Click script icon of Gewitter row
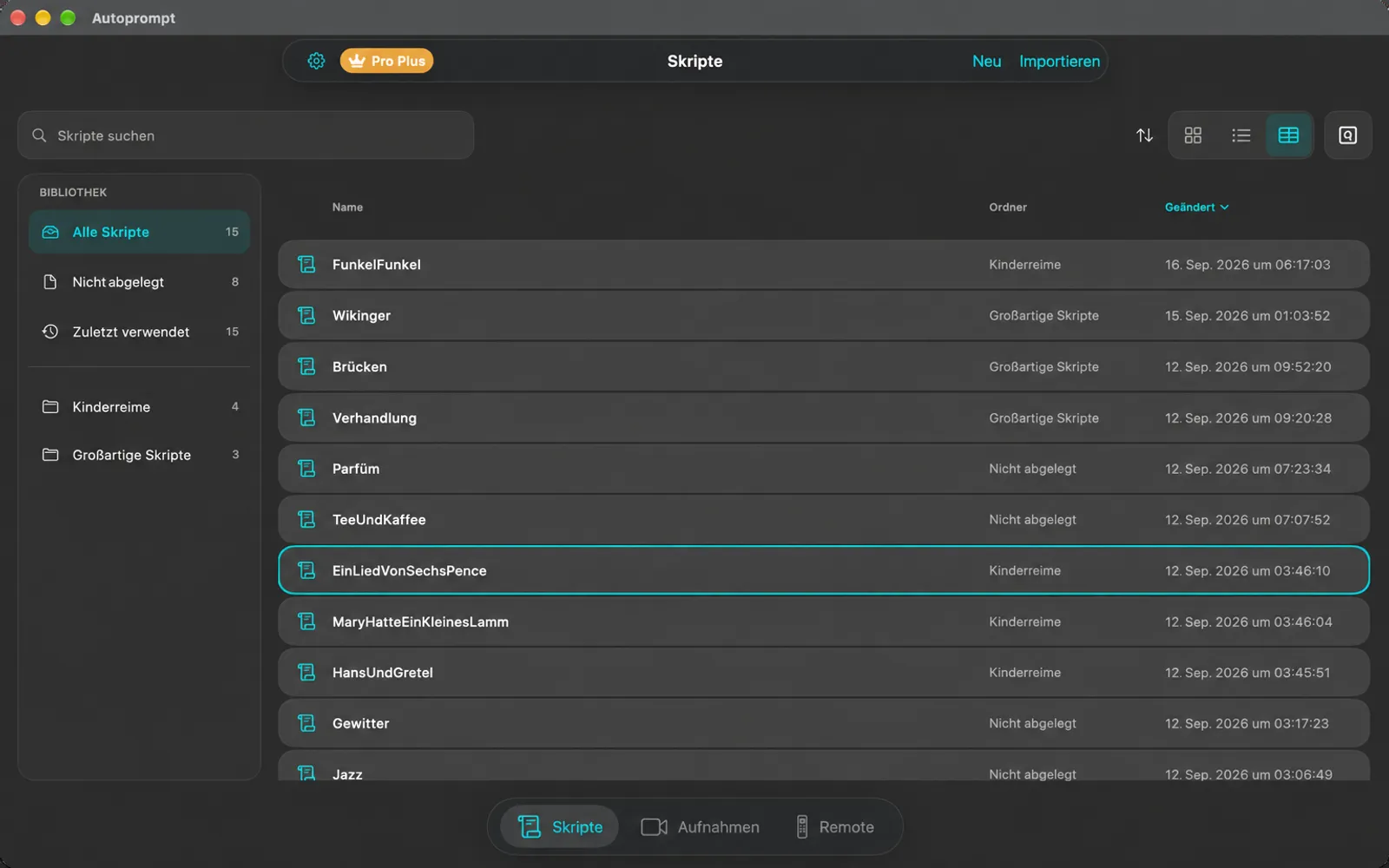The image size is (1389, 868). pos(306,723)
